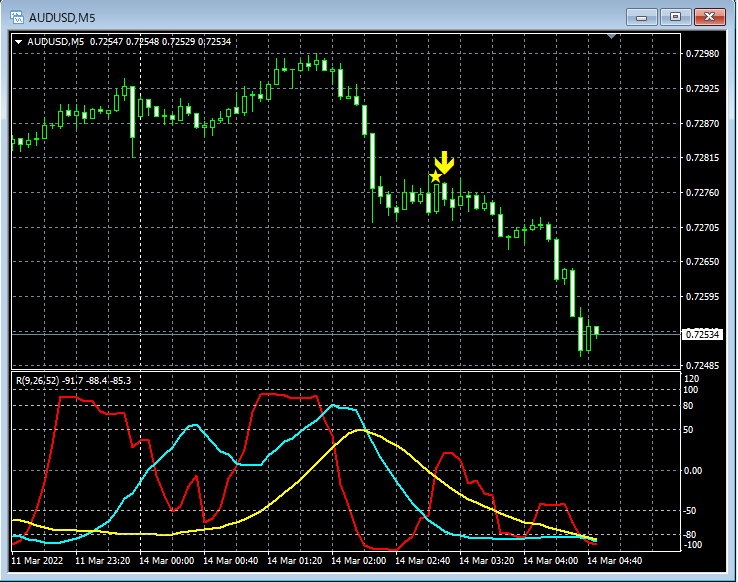The width and height of the screenshot is (738, 582).
Task: Click the 14 Mar 04:40 time axis label
Action: click(x=615, y=561)
